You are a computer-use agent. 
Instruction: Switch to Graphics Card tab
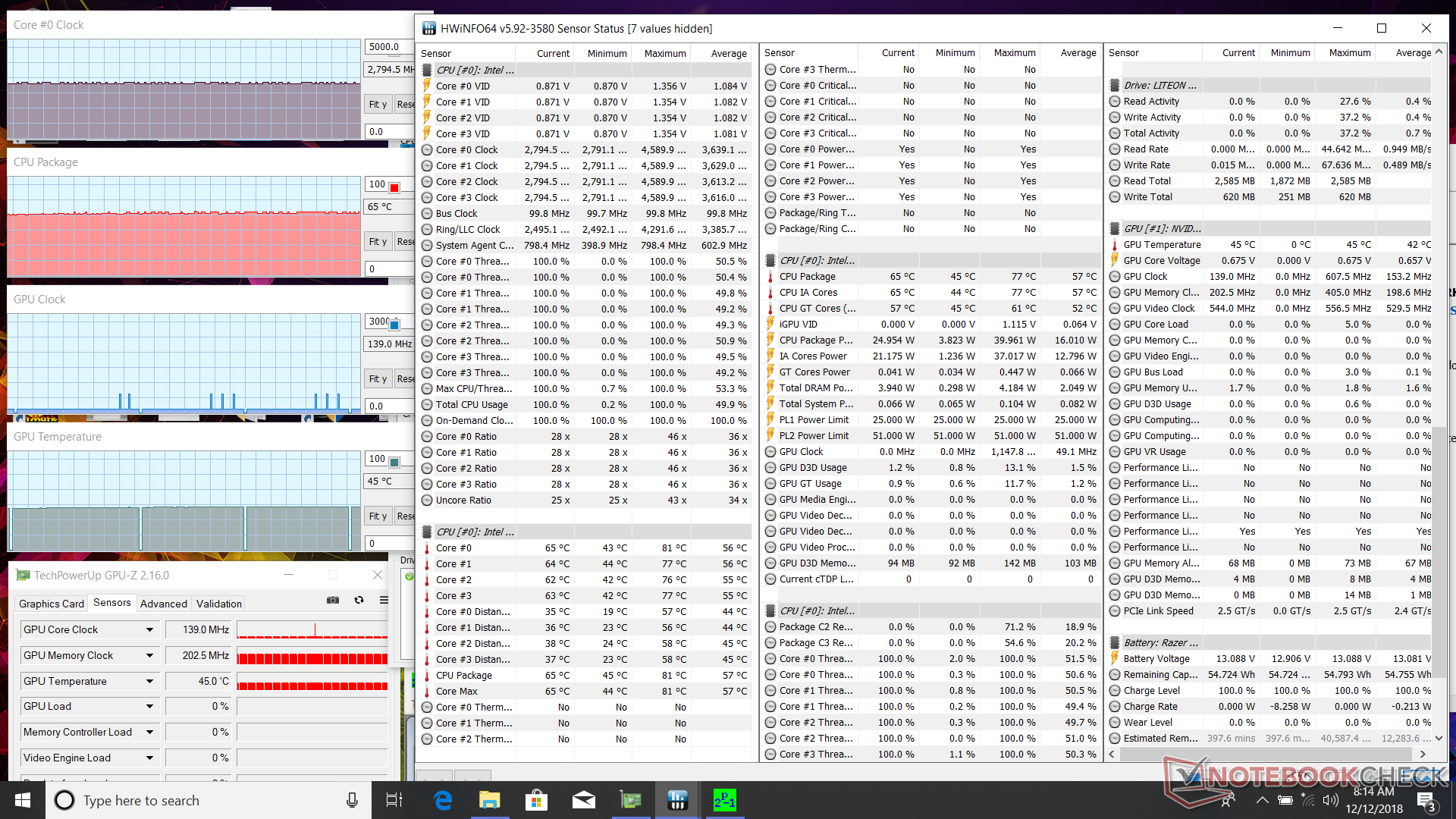[x=51, y=604]
